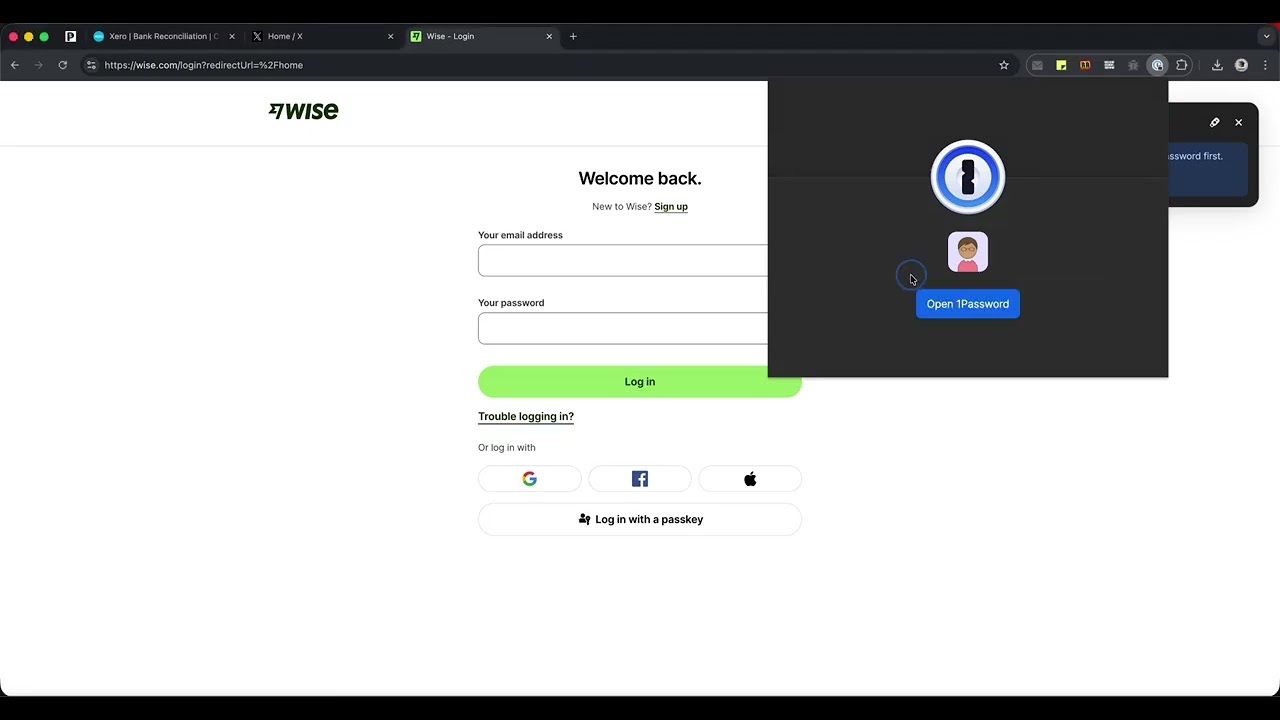1280x720 pixels.
Task: Open the Chrome profile avatar menu
Action: pyautogui.click(x=1241, y=65)
